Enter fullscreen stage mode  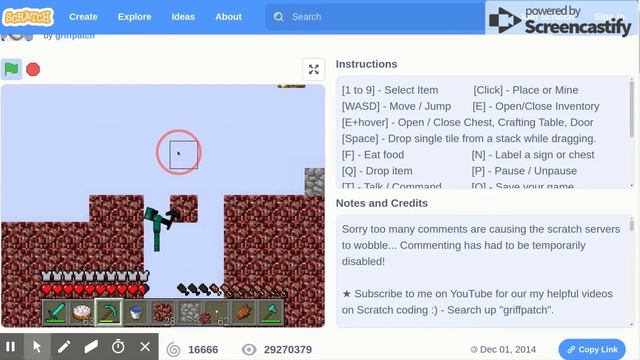click(x=313, y=69)
